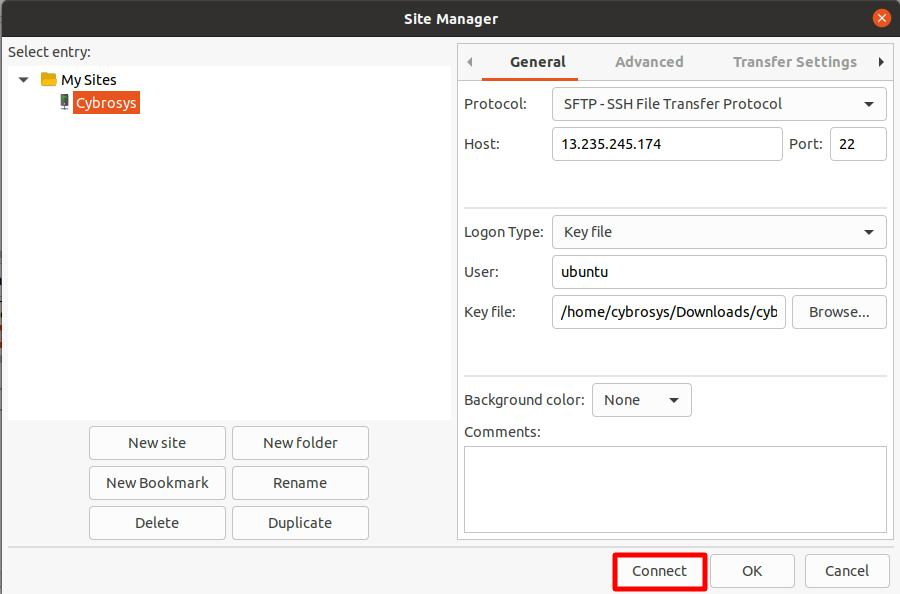The width and height of the screenshot is (900, 594).
Task: Open the Logon Type dropdown
Action: coord(719,231)
